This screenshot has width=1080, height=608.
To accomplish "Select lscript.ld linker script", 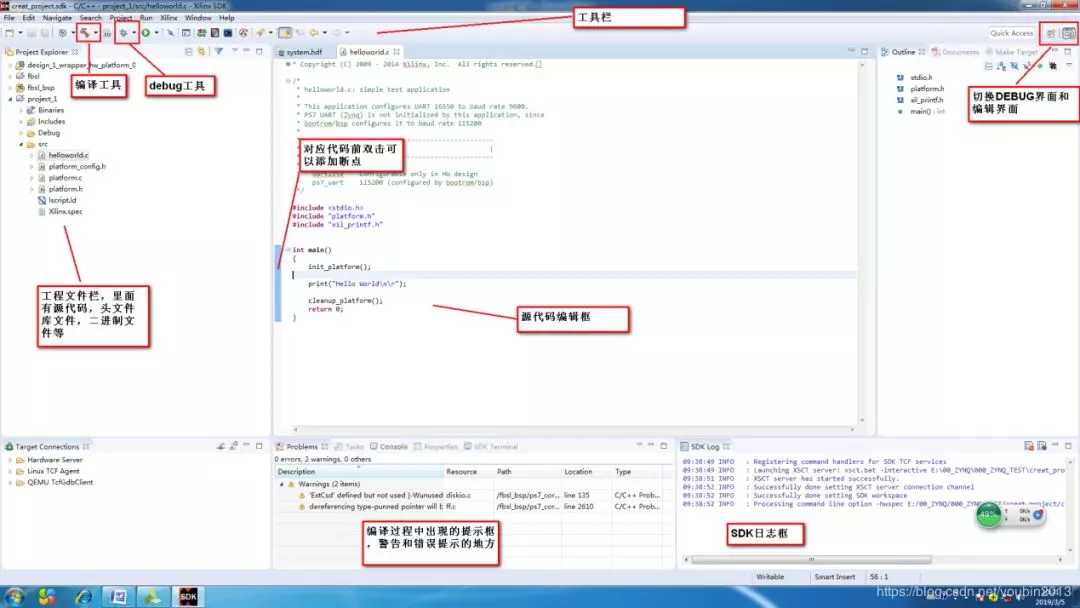I will click(62, 200).
